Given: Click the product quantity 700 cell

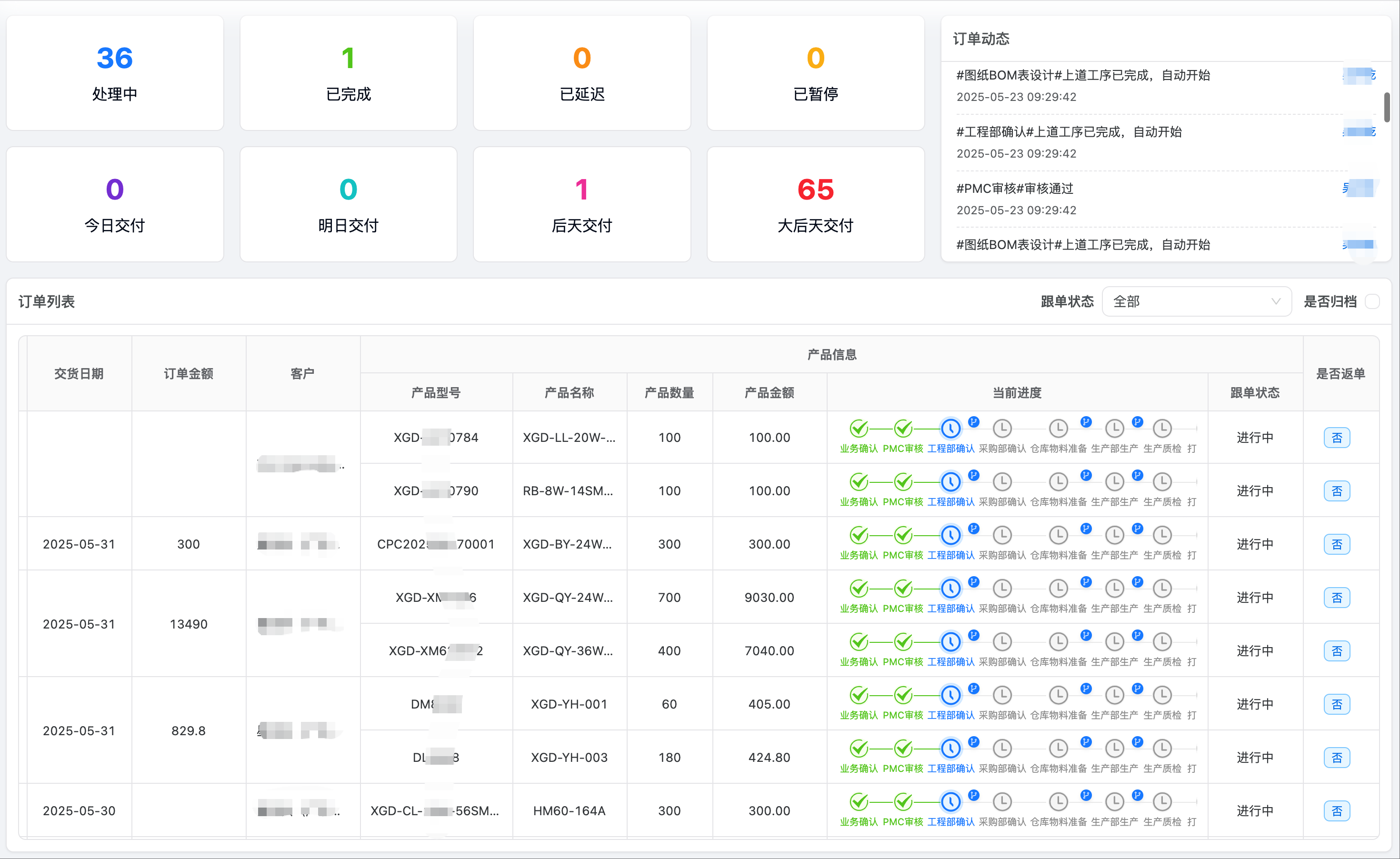Looking at the screenshot, I should (670, 598).
